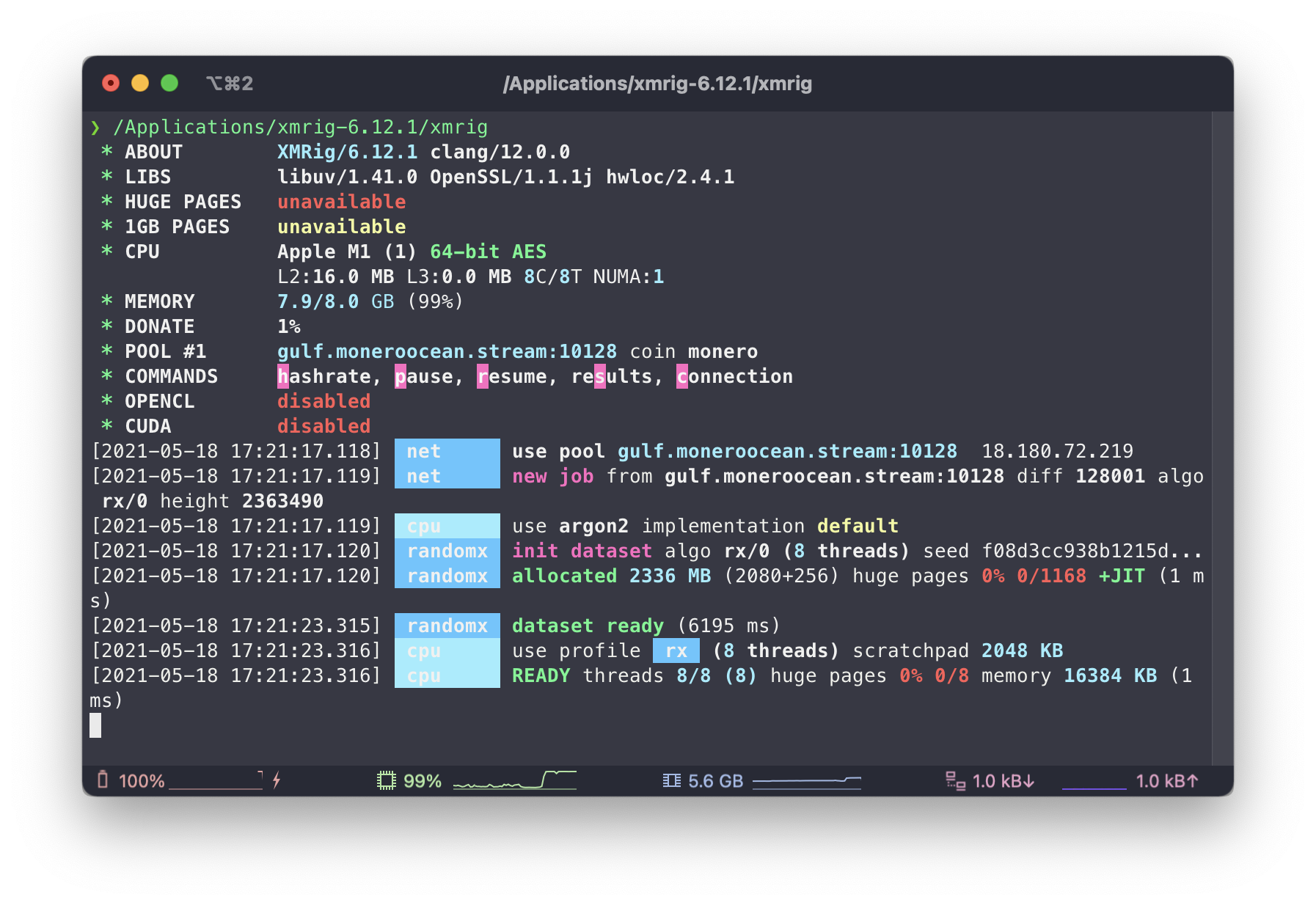1316x905 pixels.
Task: Click the memory usage sparkline graph
Action: [806, 781]
